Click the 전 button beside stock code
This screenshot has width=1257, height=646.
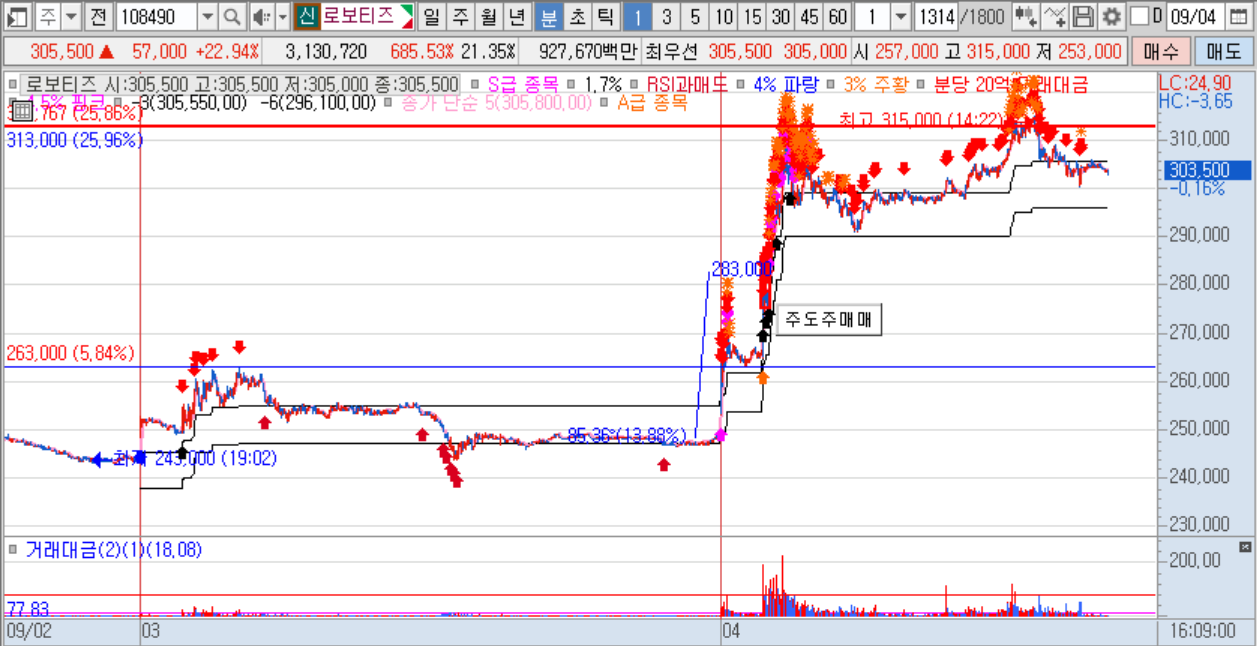(97, 16)
